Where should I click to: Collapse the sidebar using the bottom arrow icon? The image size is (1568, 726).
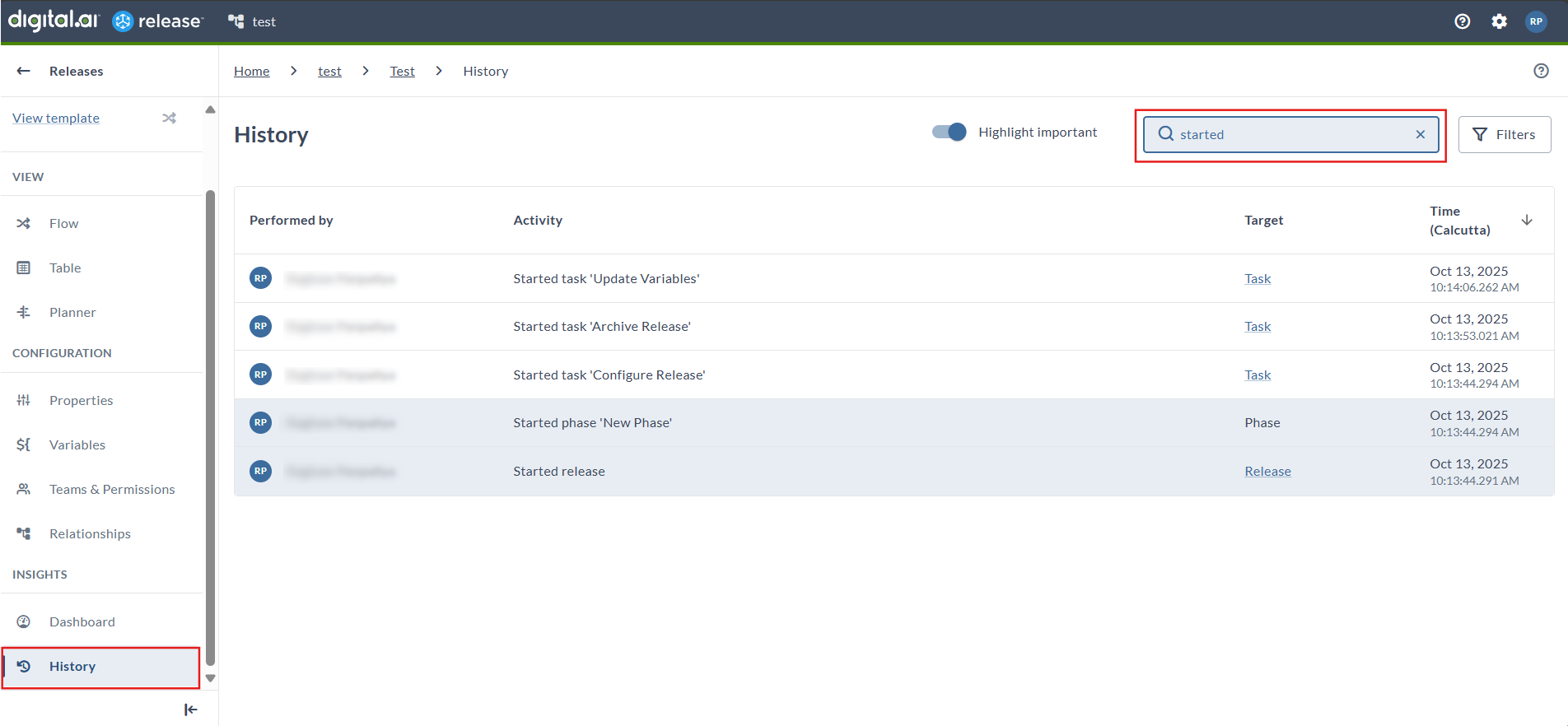point(190,710)
